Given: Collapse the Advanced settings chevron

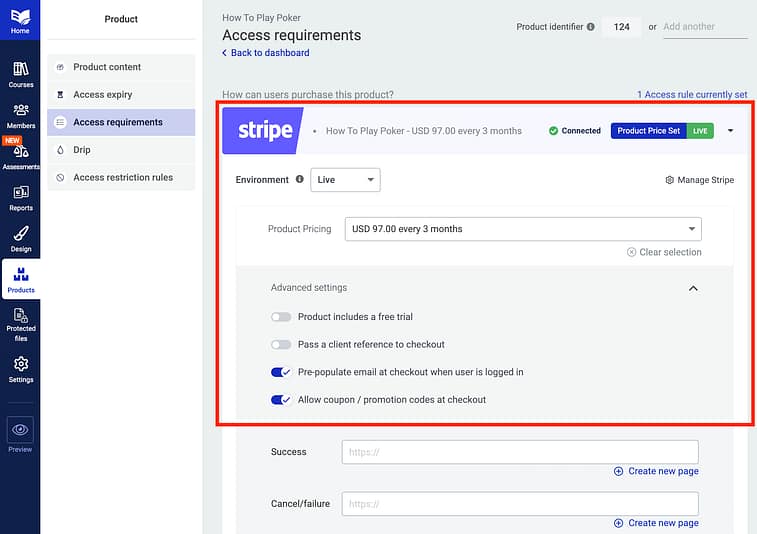Looking at the screenshot, I should coord(693,288).
